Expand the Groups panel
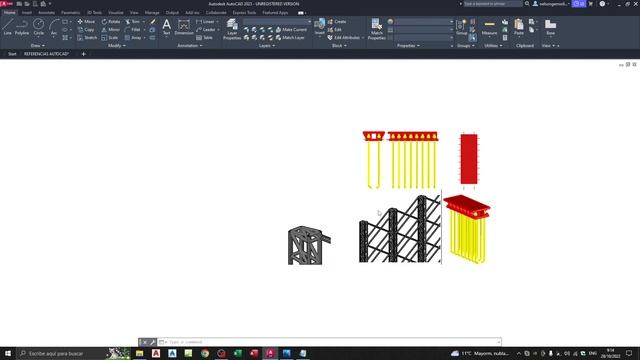The image size is (640, 360). point(466,46)
